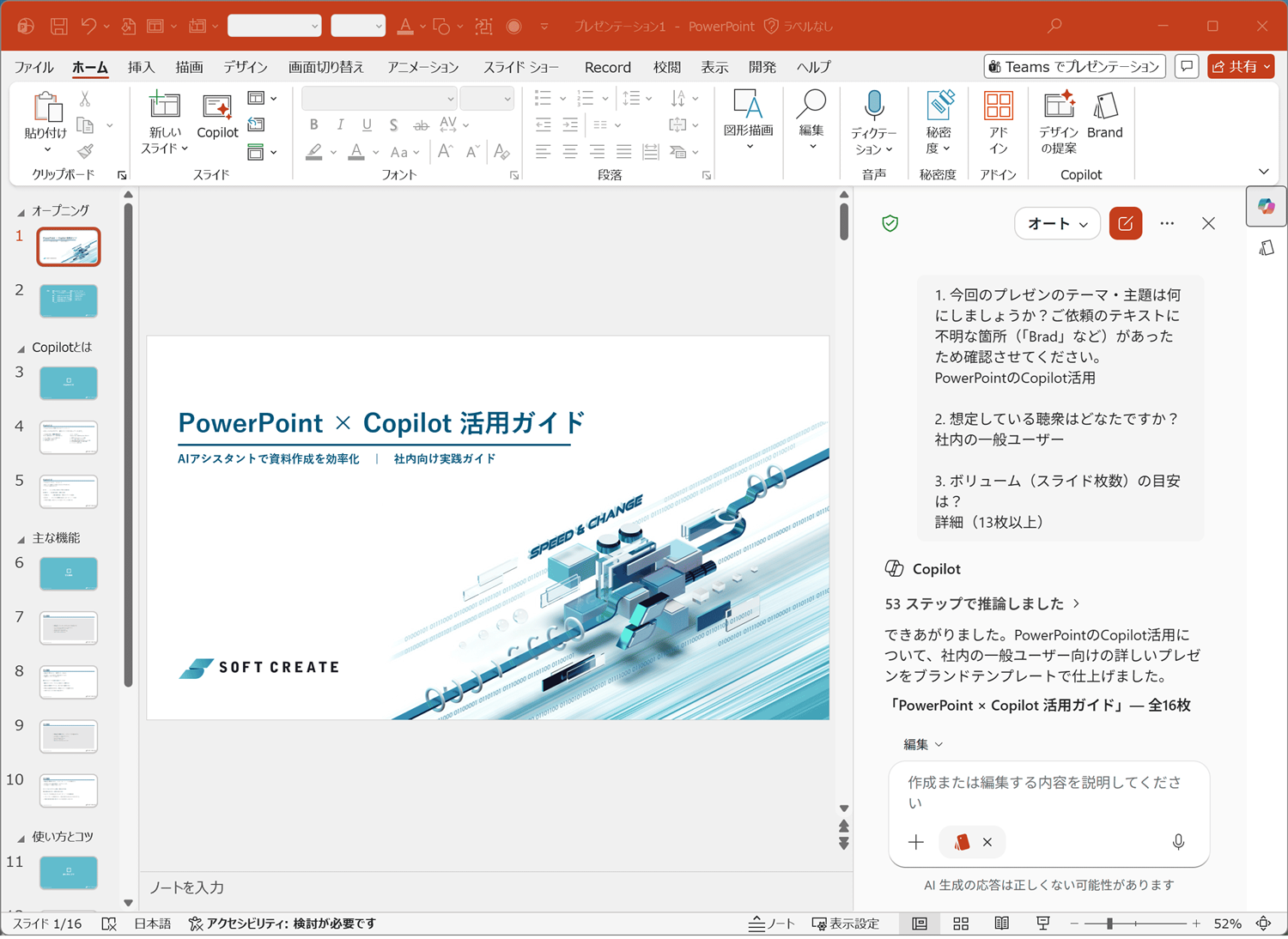Fit slide to window icon in status bar

(1263, 924)
